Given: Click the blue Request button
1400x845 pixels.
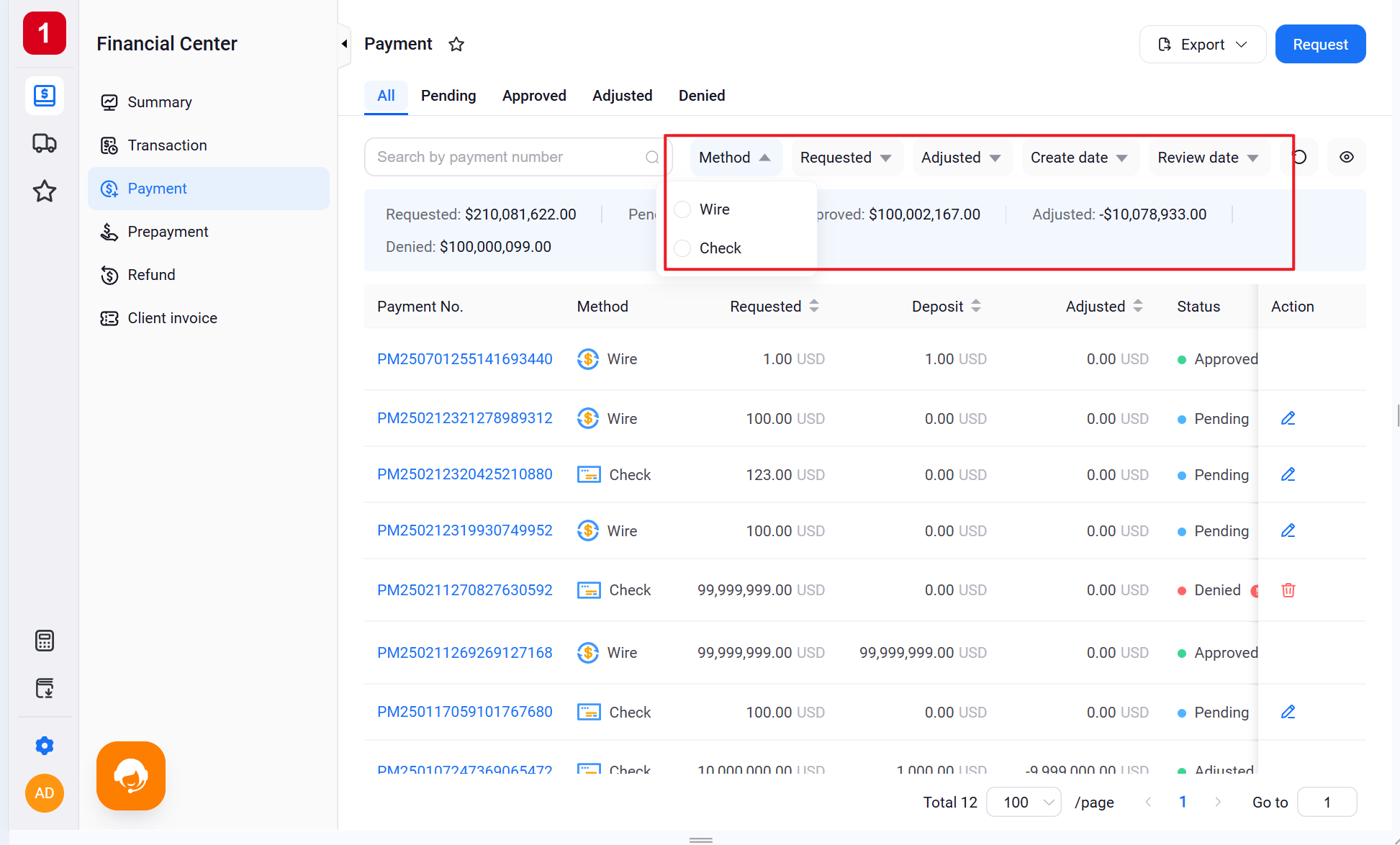Looking at the screenshot, I should click(1320, 45).
